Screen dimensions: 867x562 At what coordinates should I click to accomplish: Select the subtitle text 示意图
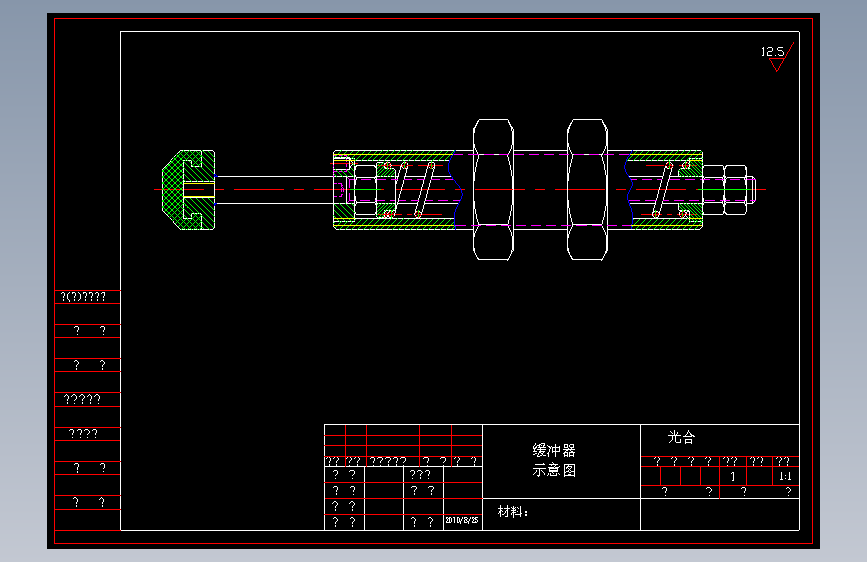pyautogui.click(x=553, y=470)
